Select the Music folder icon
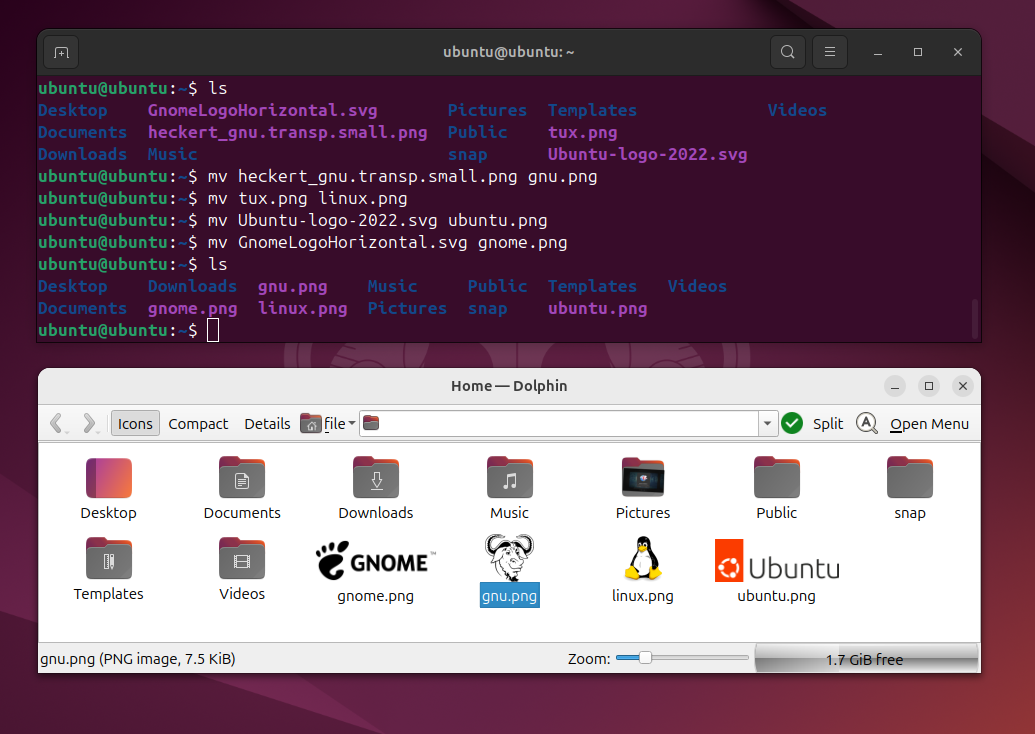The image size is (1035, 734). [x=510, y=478]
